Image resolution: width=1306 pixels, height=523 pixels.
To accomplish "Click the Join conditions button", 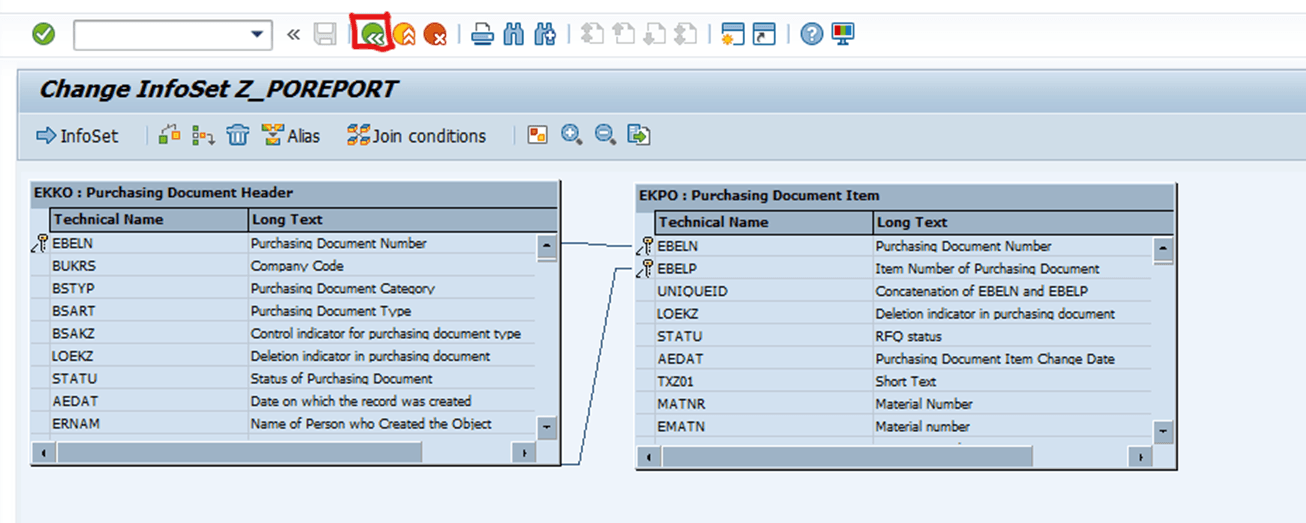I will (417, 136).
